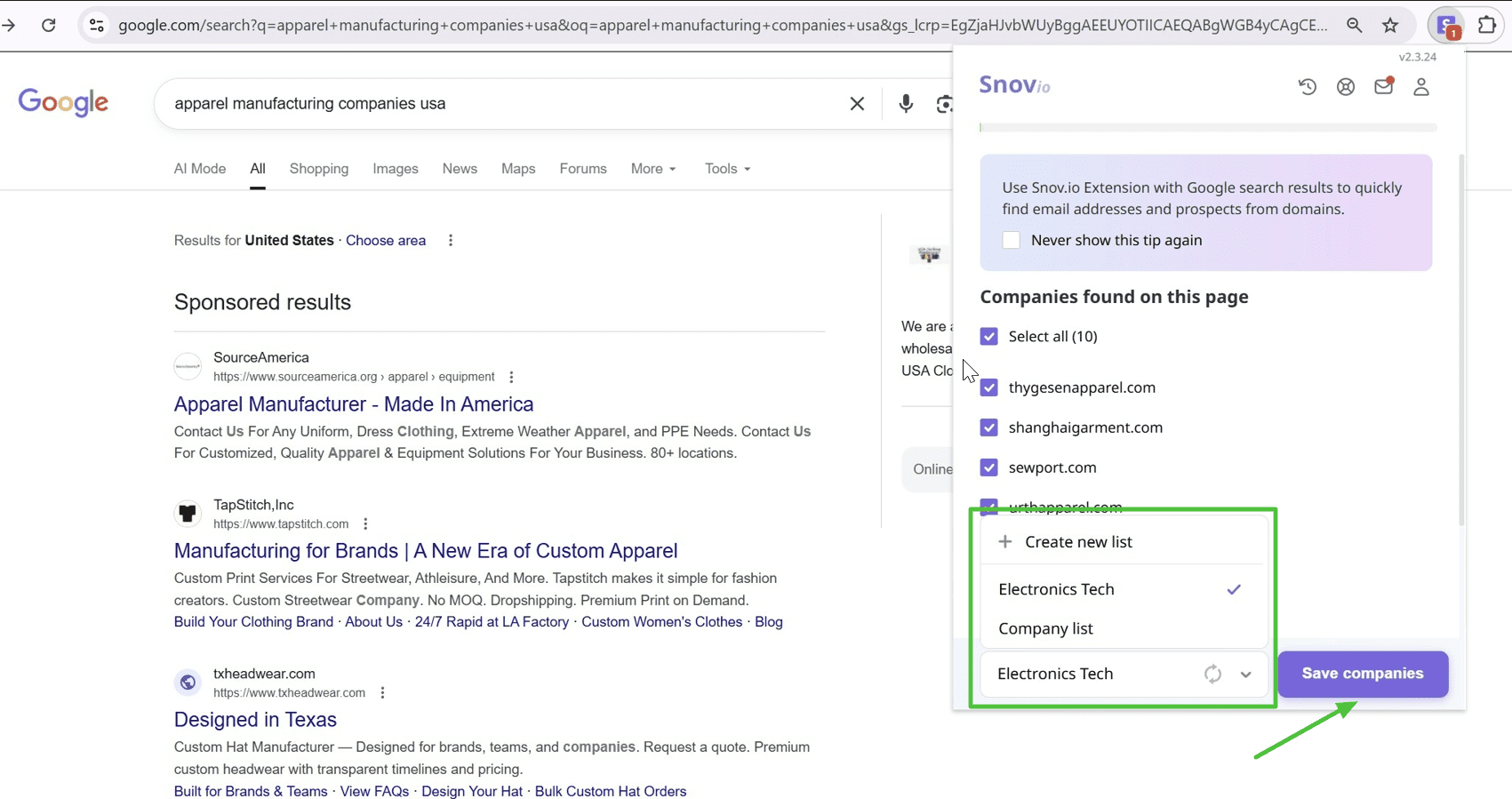The width and height of the screenshot is (1512, 799).
Task: Uncheck the sewport.com checkbox
Action: [x=988, y=467]
